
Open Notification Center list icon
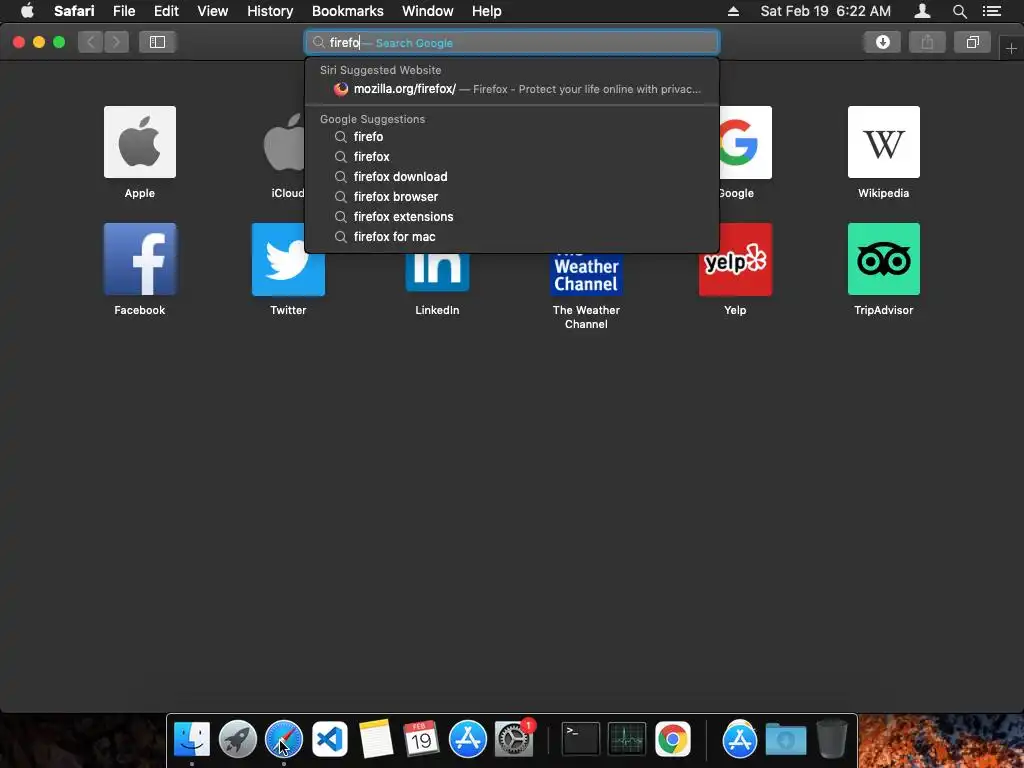pyautogui.click(x=991, y=11)
